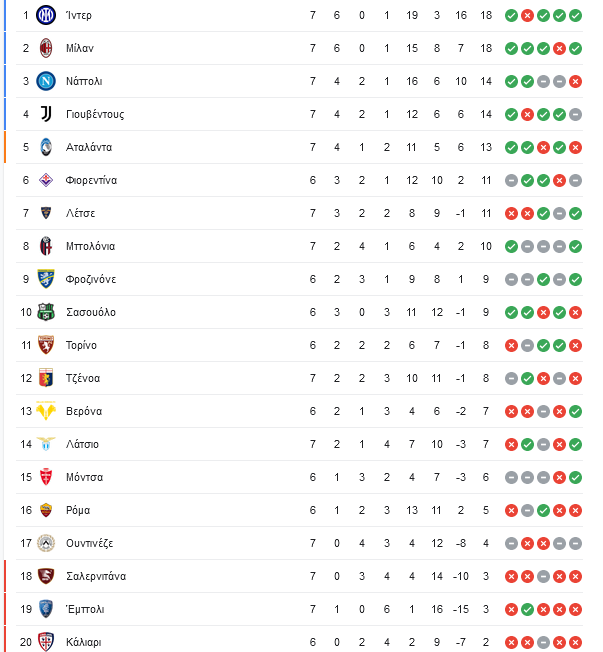Screen dimensions: 603x652
Task: Click Napoli's most recent red loss indicator
Action: (576, 82)
